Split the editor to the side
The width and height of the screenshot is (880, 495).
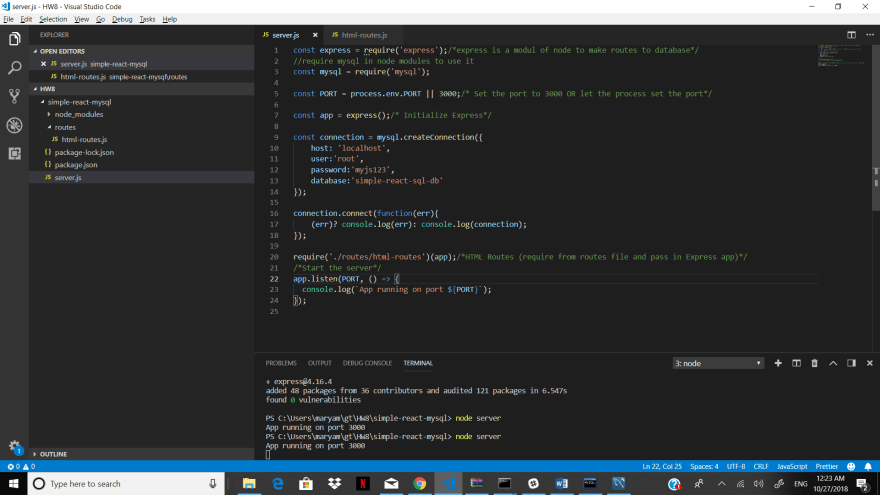tap(851, 35)
